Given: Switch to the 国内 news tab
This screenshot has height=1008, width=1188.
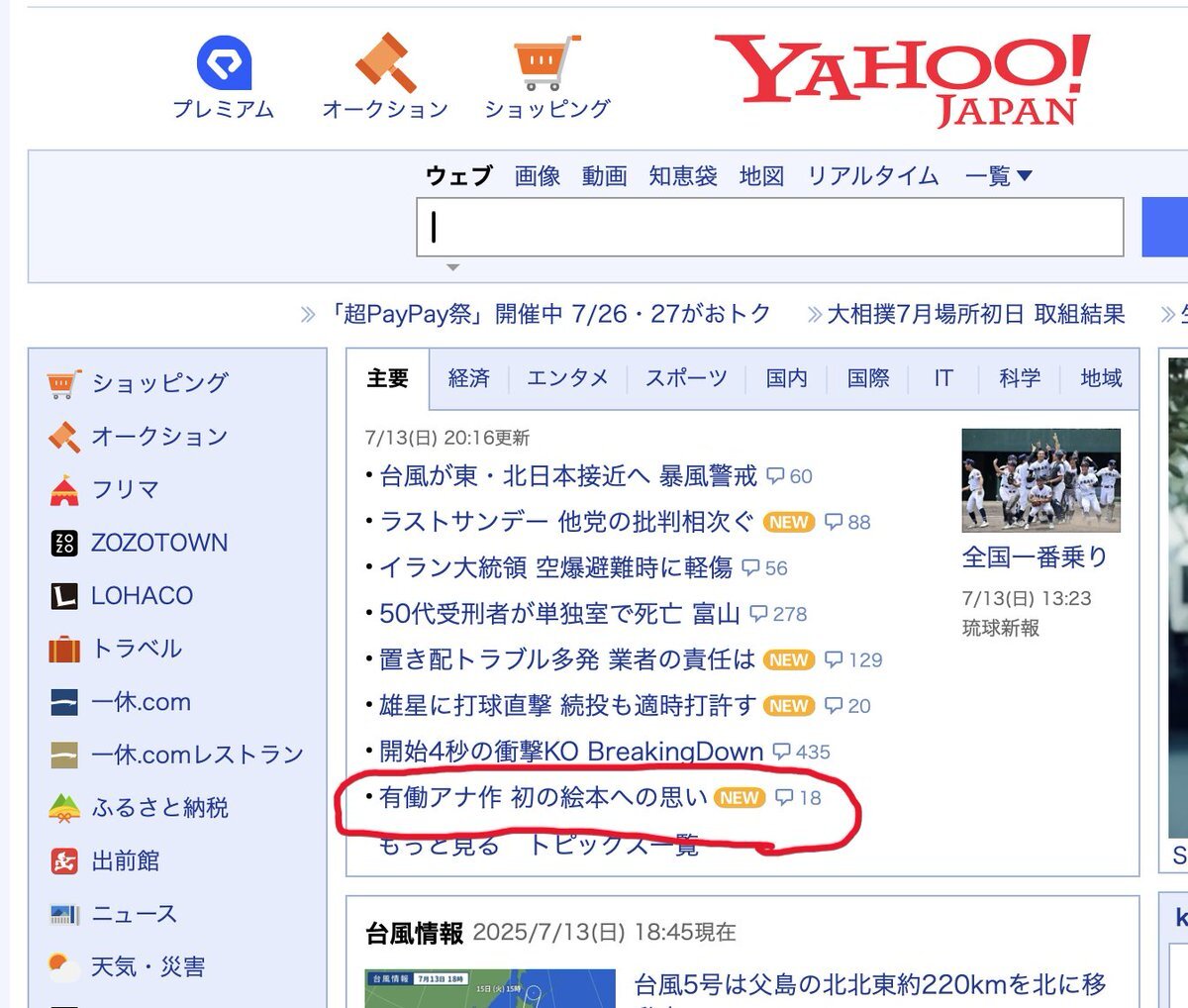Looking at the screenshot, I should tap(786, 378).
